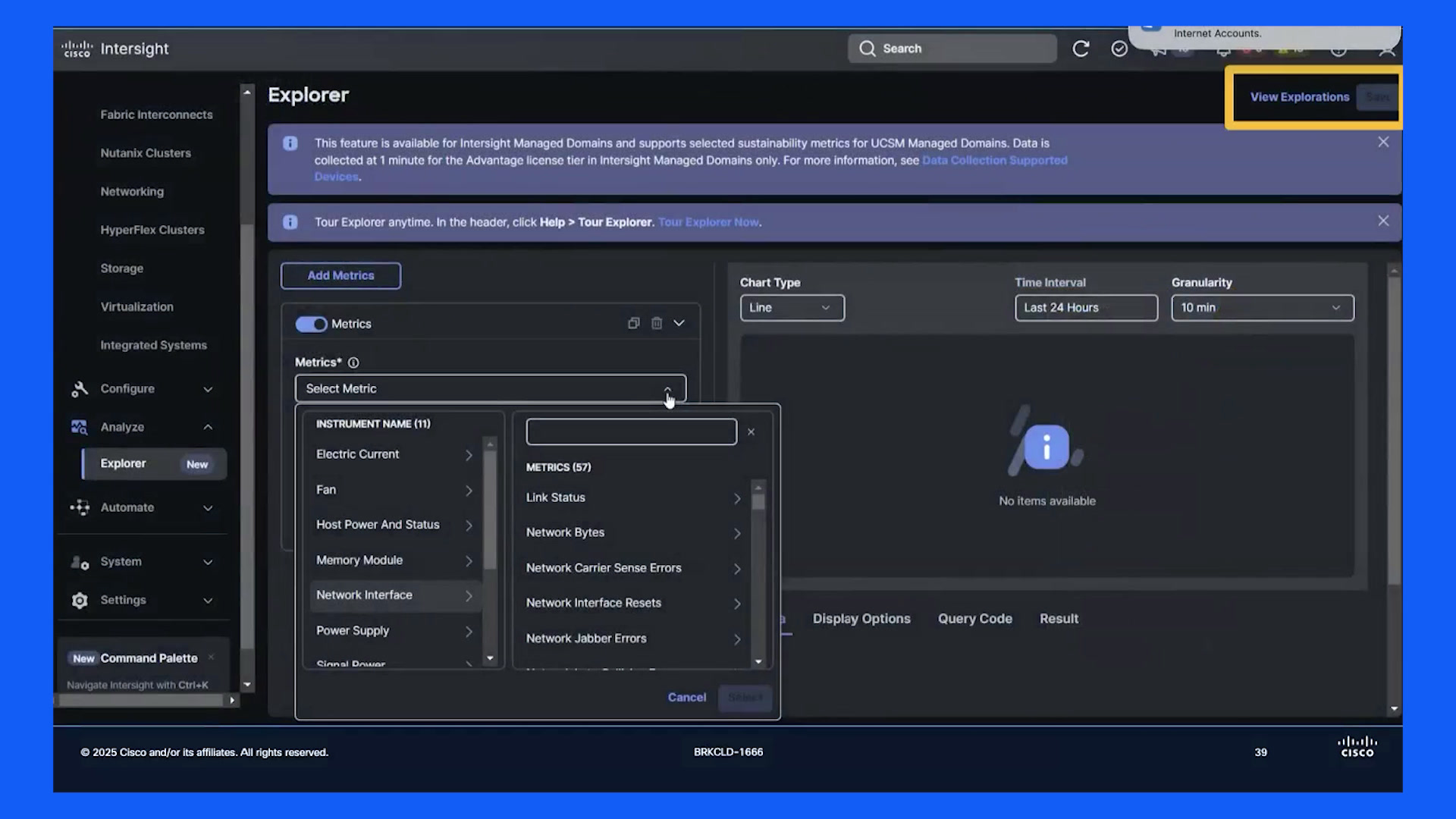Screen dimensions: 1456x819
Task: Click the header Search field
Action: [x=952, y=49]
